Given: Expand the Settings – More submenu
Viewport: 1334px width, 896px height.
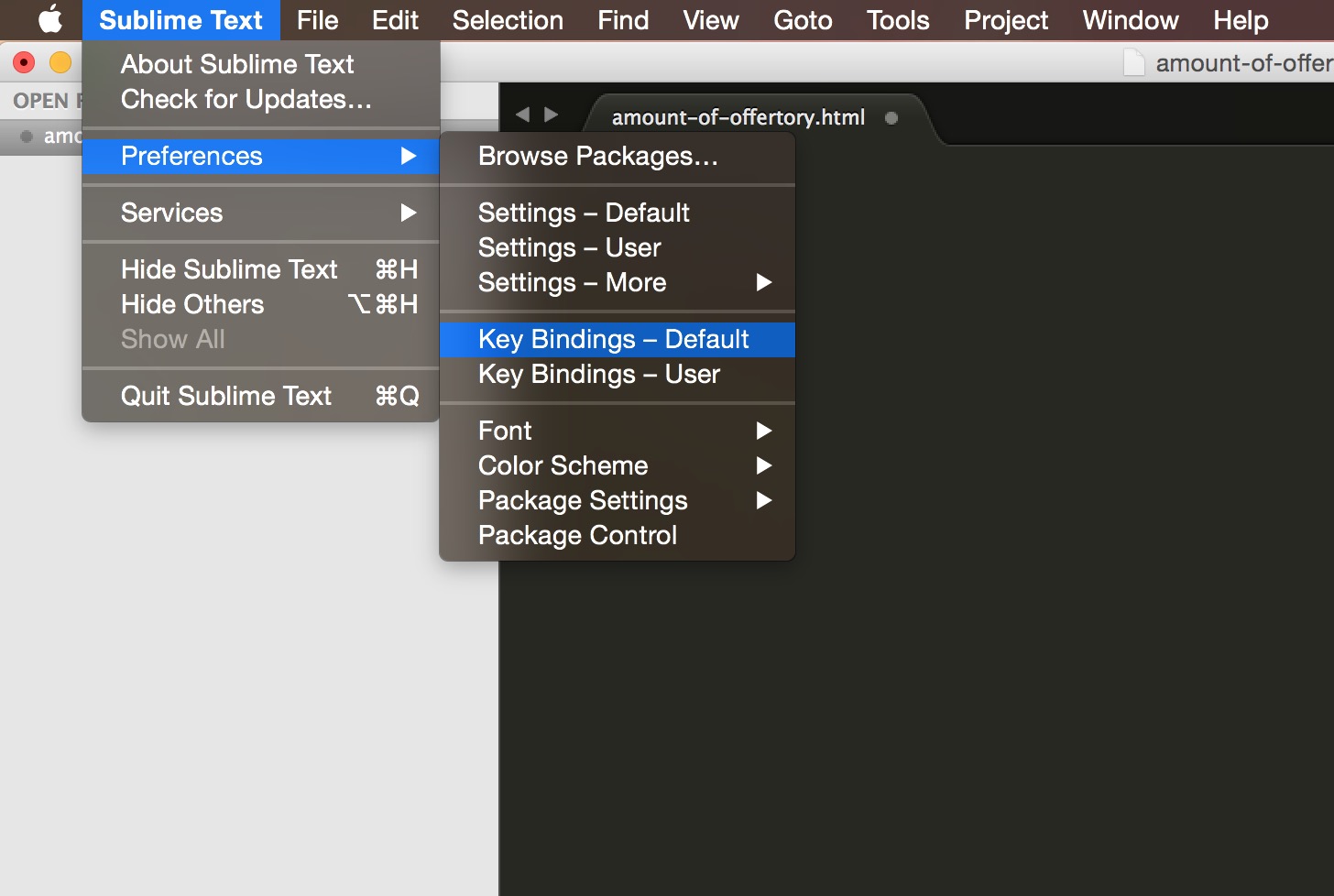Looking at the screenshot, I should [618, 282].
